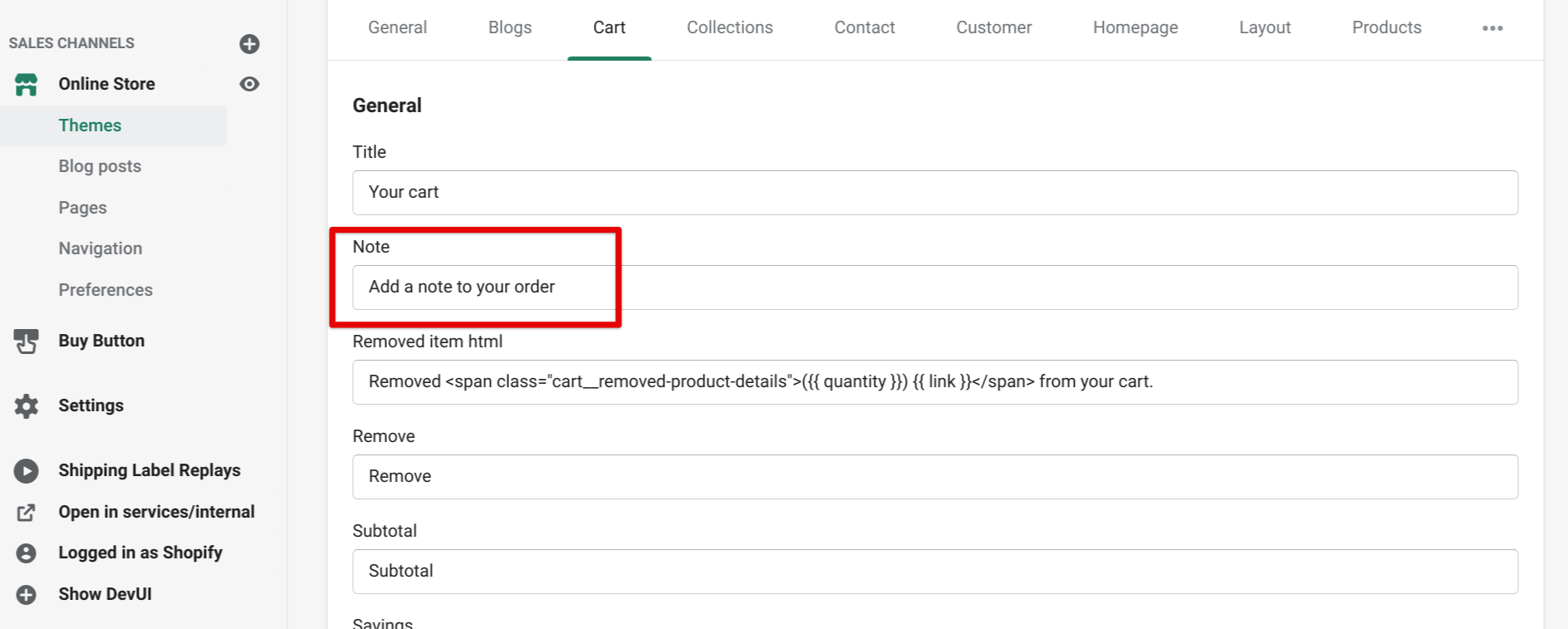1568x629 pixels.
Task: Click the Show DevUI plus icon
Action: pyautogui.click(x=27, y=595)
